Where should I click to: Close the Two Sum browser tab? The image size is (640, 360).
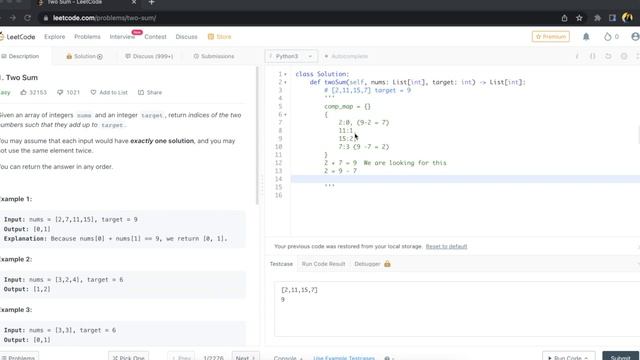pyautogui.click(x=133, y=2)
